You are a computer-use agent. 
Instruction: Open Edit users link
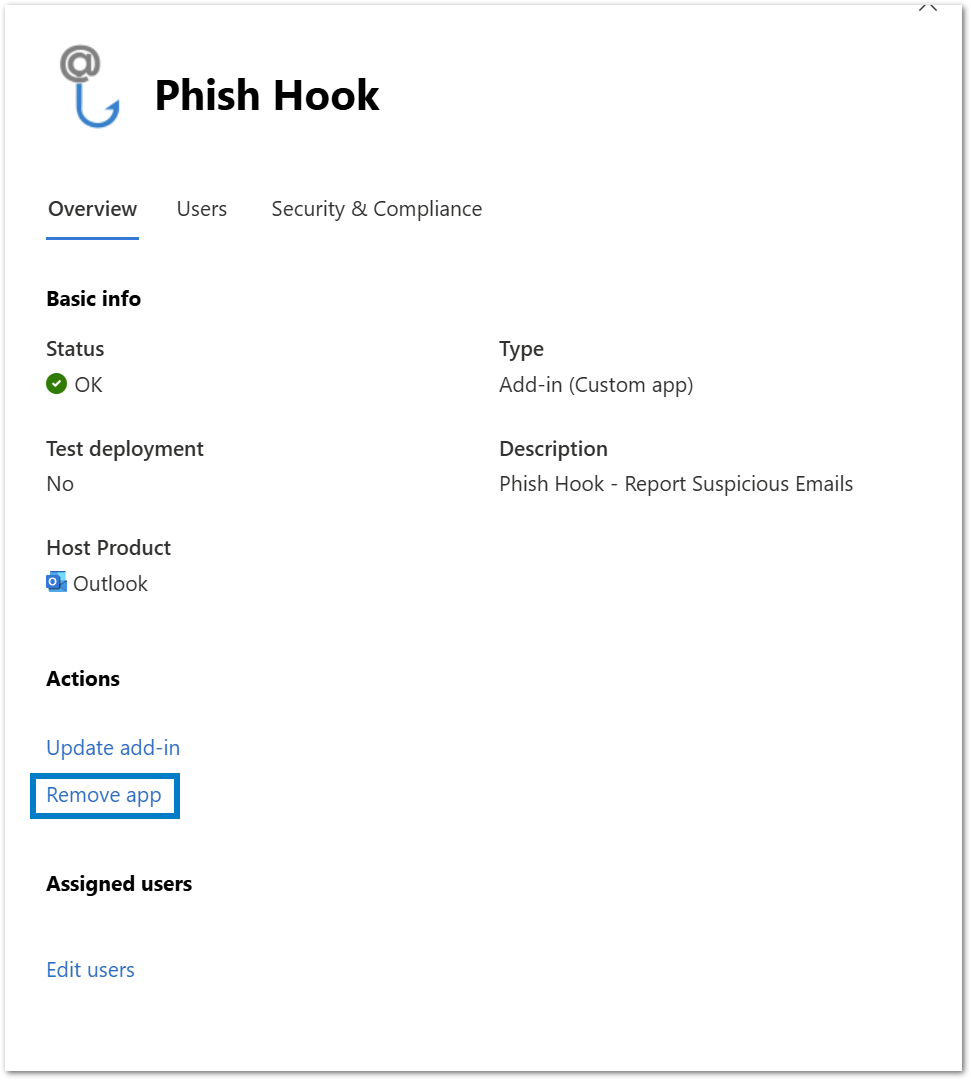90,970
